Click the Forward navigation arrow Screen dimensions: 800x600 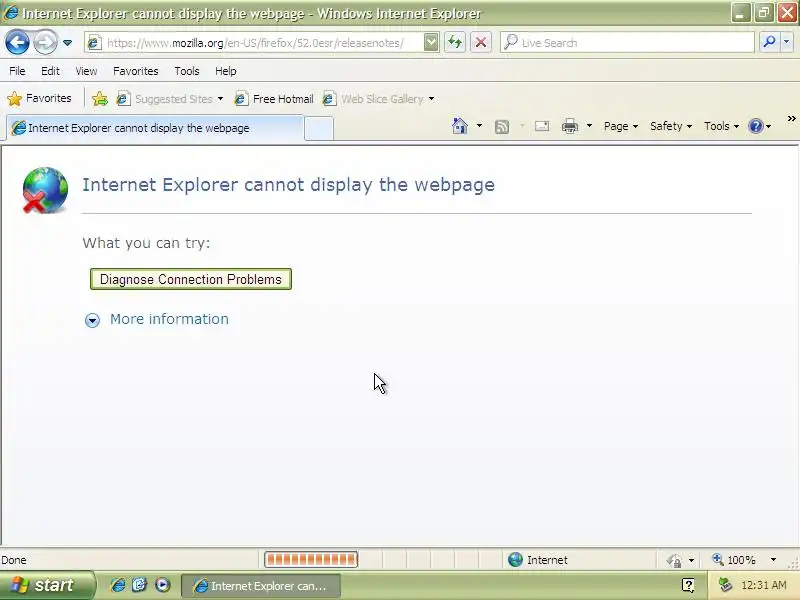pyautogui.click(x=45, y=42)
